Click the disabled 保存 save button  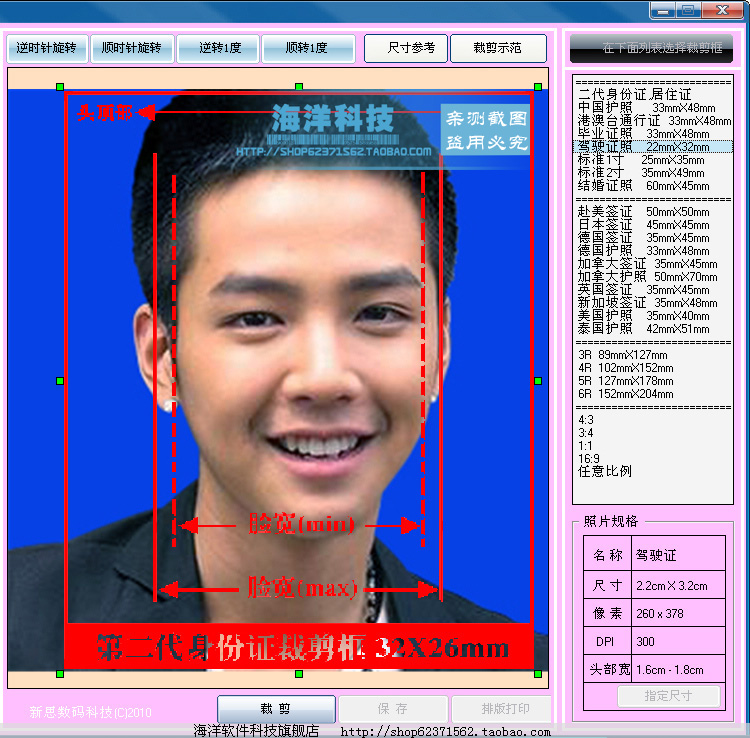[393, 709]
